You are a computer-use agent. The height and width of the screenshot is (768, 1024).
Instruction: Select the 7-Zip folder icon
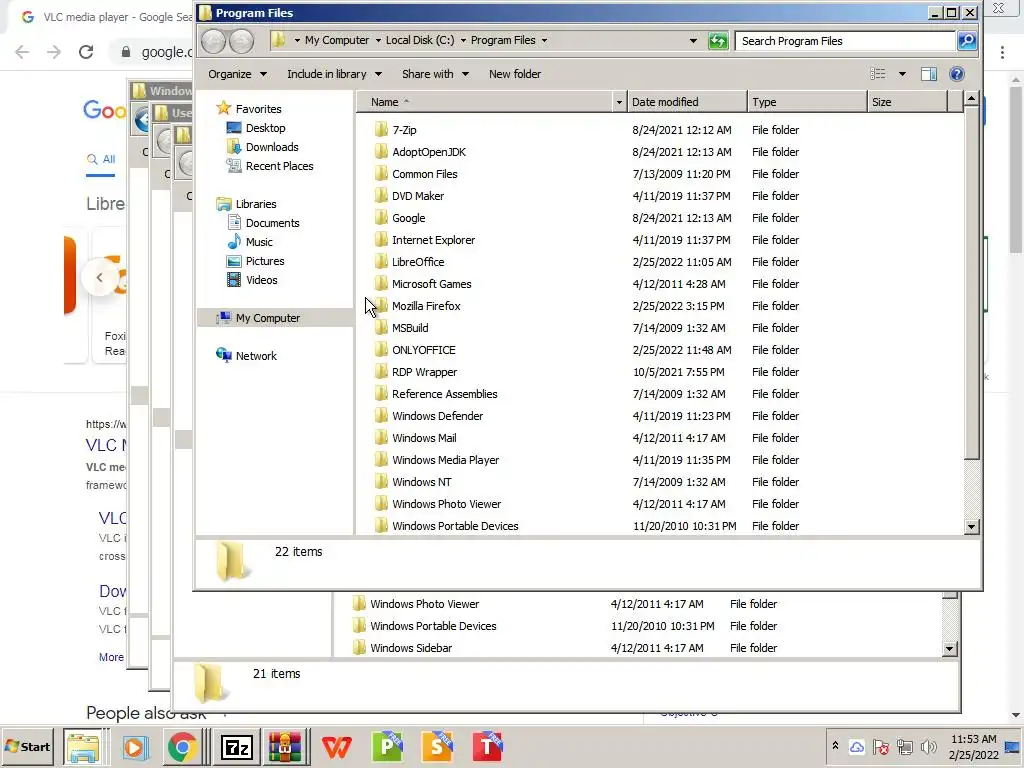click(x=381, y=130)
